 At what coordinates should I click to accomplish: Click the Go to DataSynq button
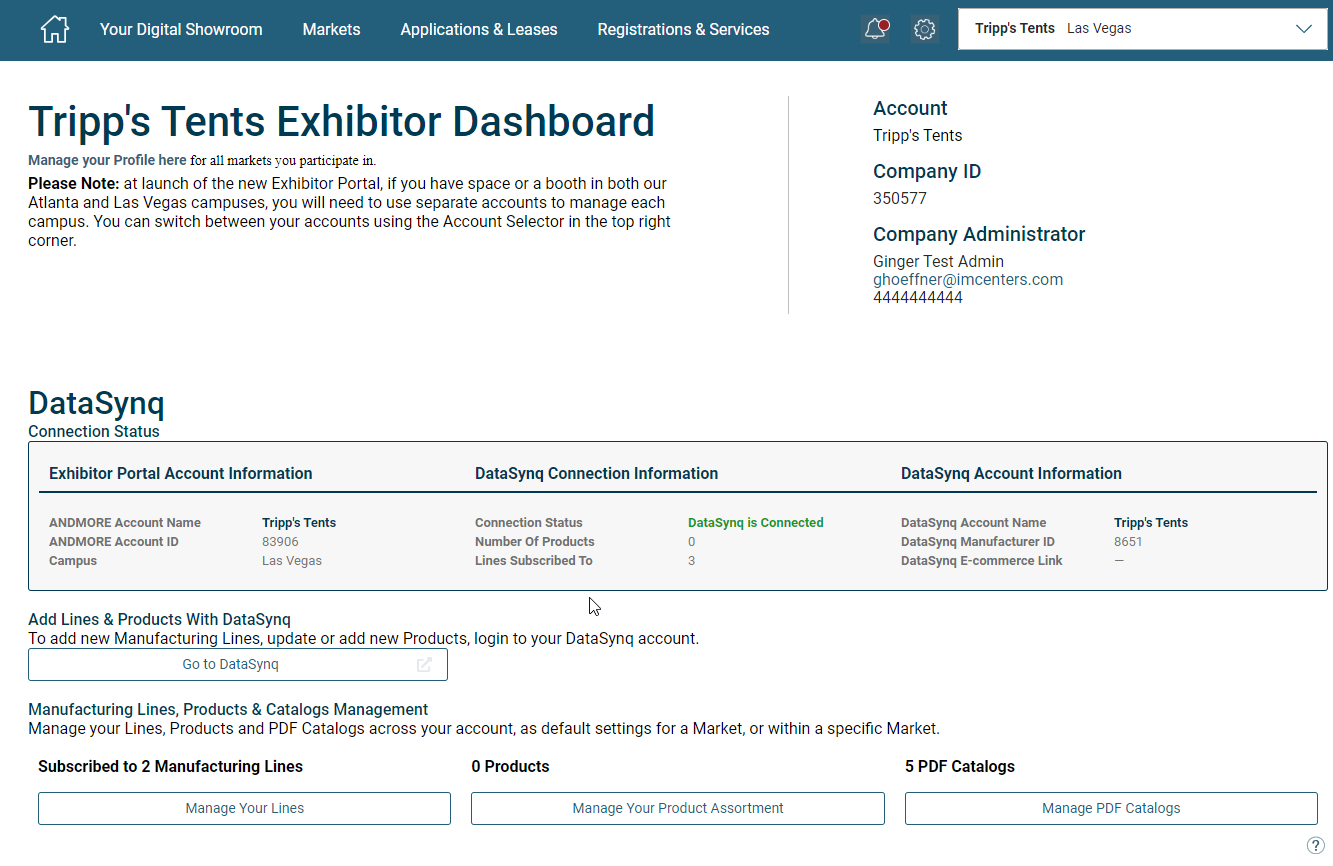238,664
